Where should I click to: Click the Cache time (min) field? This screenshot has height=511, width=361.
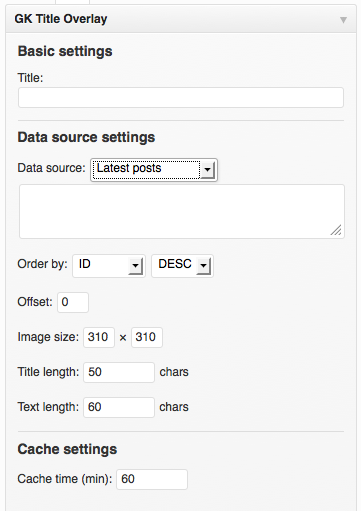click(152, 479)
